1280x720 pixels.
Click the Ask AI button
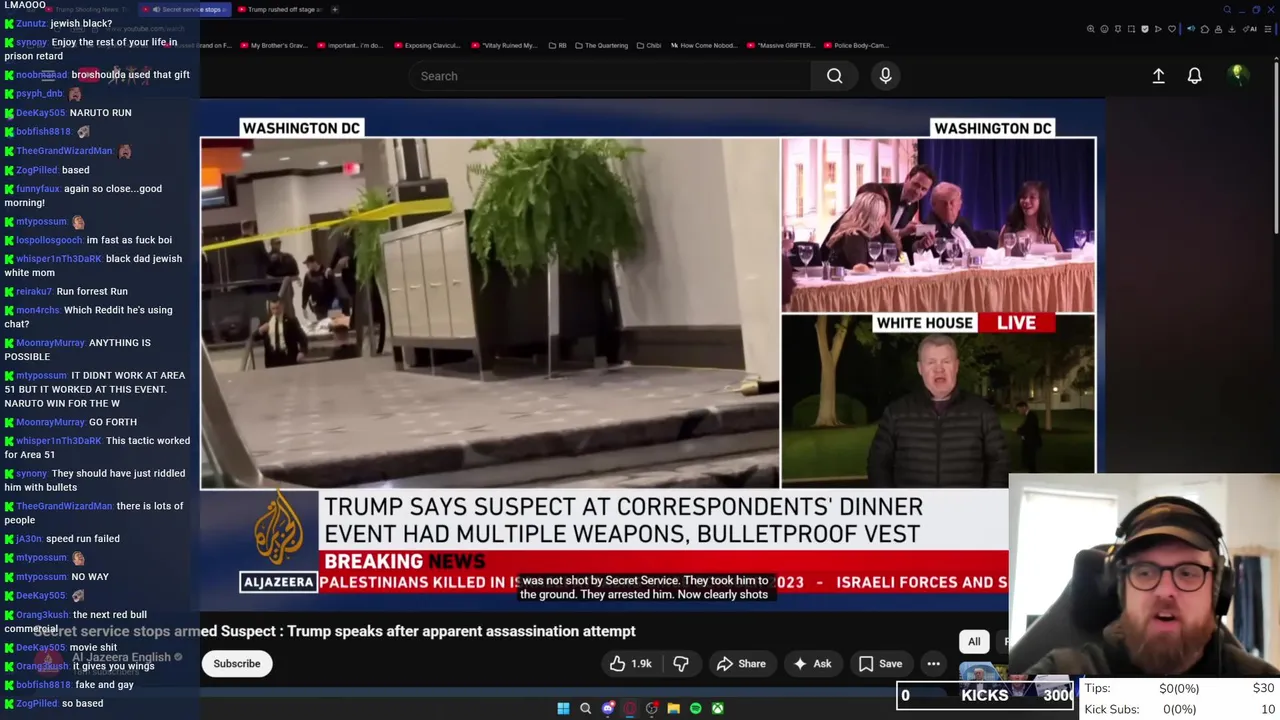click(x=812, y=664)
